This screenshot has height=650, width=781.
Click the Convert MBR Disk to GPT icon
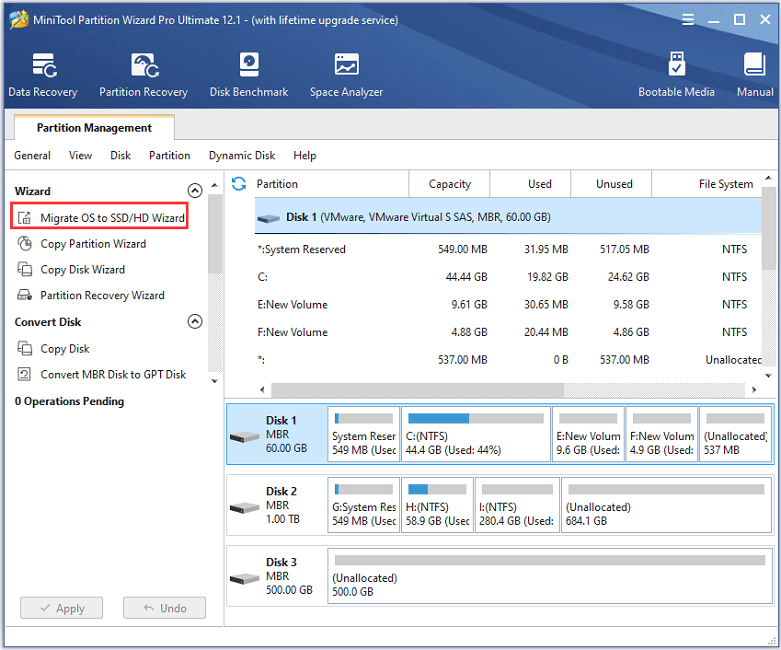[x=24, y=374]
